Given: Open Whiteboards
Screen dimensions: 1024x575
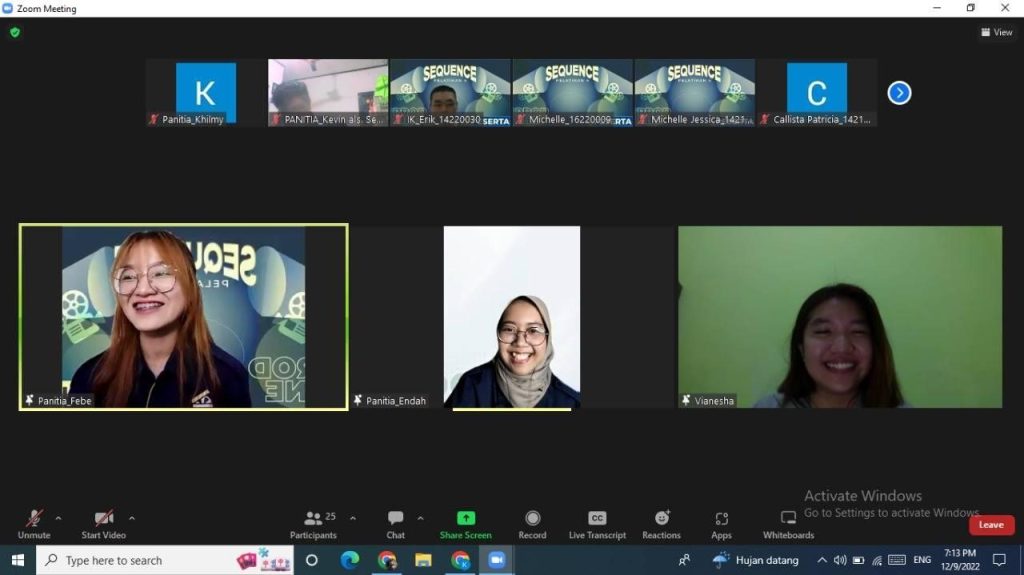Looking at the screenshot, I should point(788,525).
